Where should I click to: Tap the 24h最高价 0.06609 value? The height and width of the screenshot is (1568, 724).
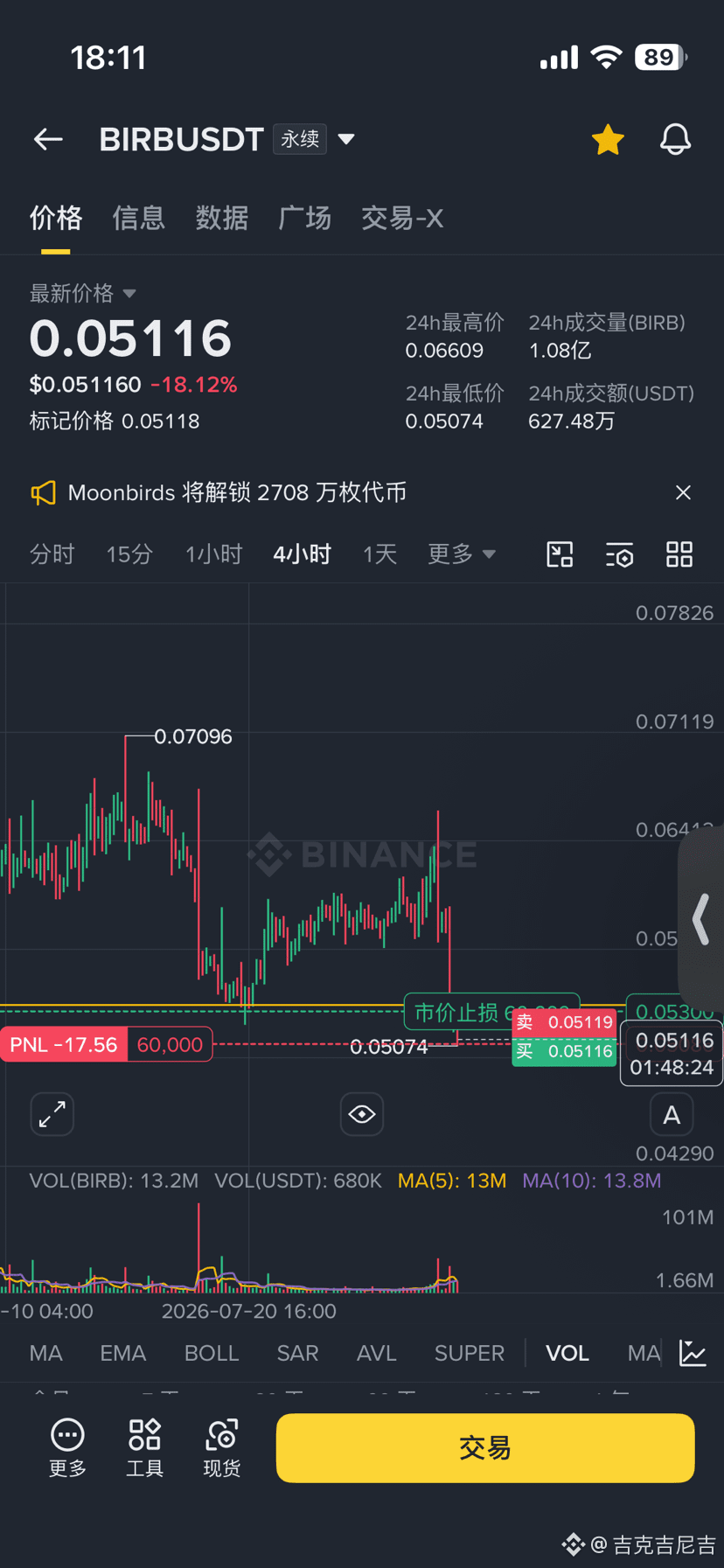click(444, 351)
